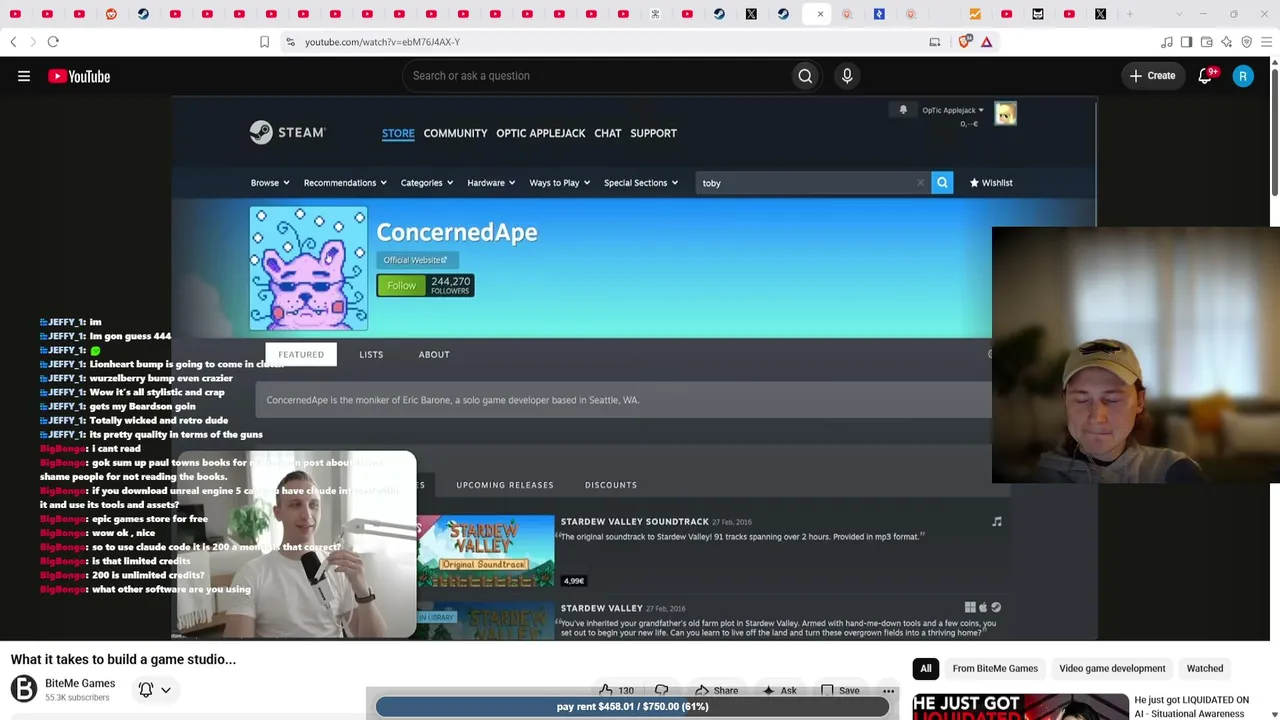Go back with the browser back arrow

tap(13, 42)
